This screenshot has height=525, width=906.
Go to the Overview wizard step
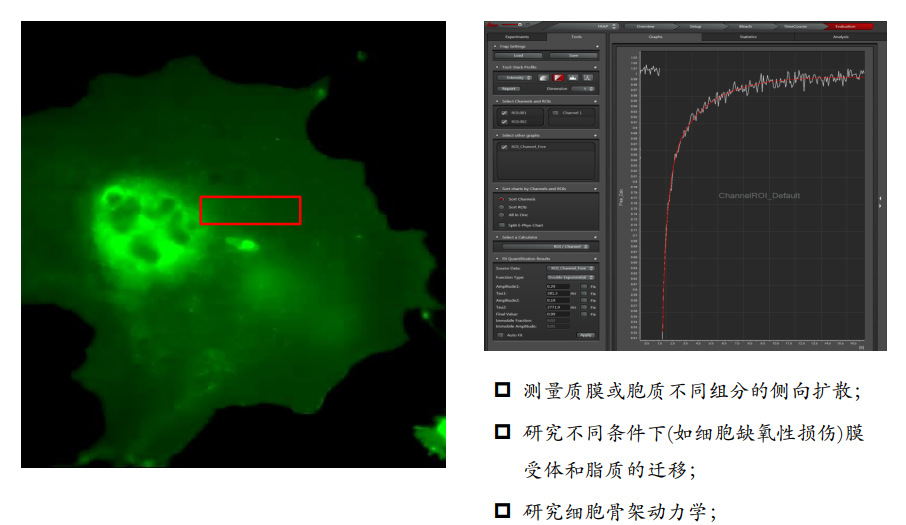tap(645, 26)
